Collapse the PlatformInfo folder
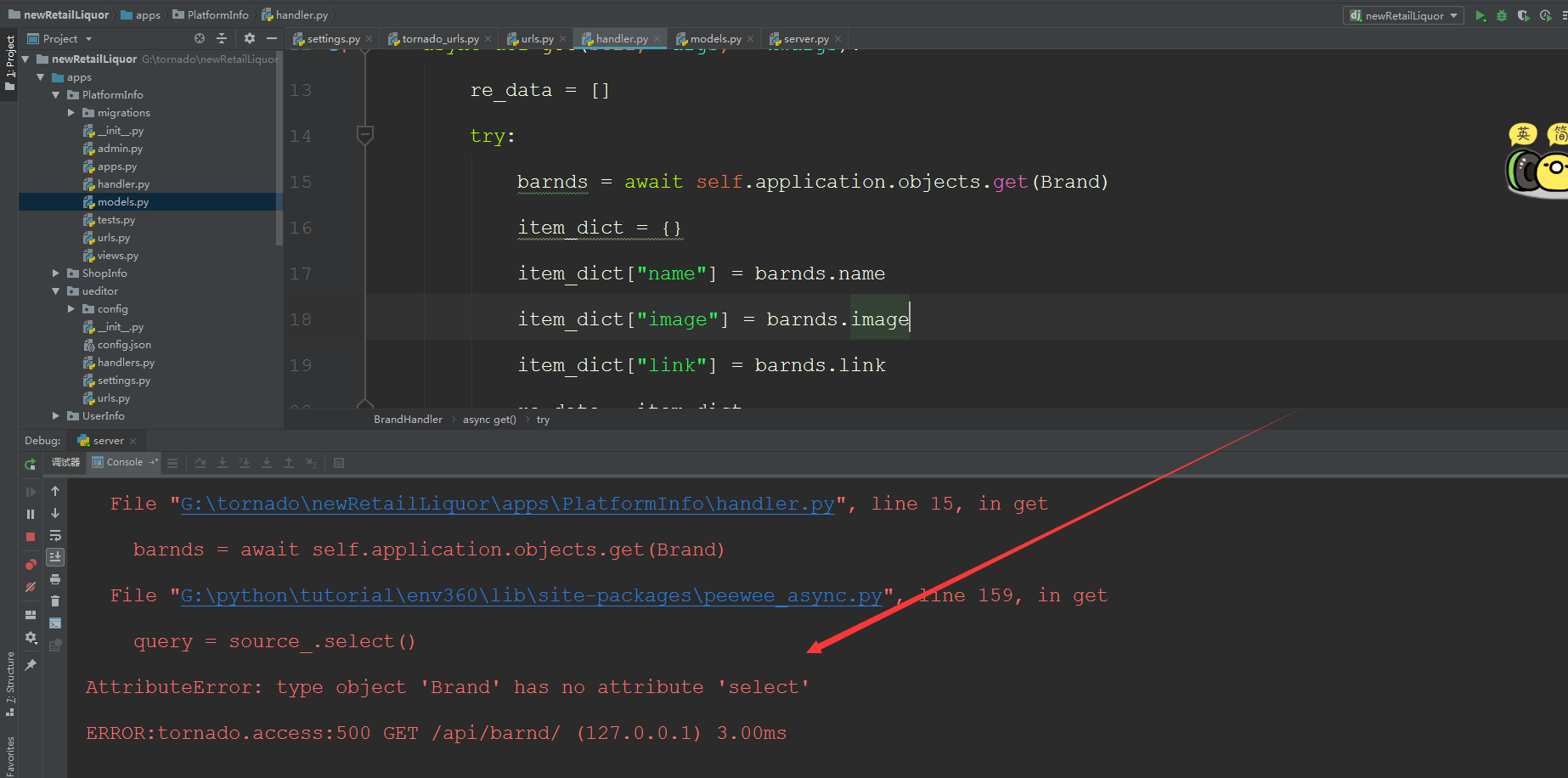The height and width of the screenshot is (778, 1568). [x=56, y=94]
